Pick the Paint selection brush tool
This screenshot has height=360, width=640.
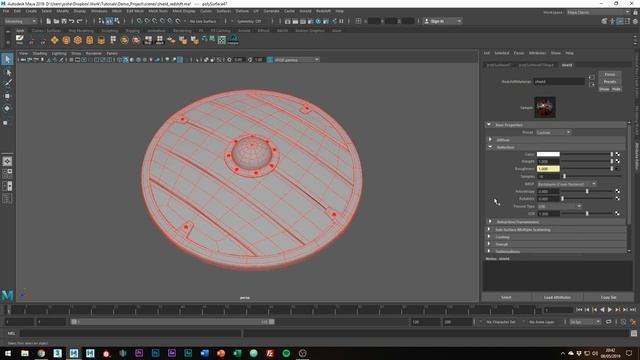(x=7, y=84)
